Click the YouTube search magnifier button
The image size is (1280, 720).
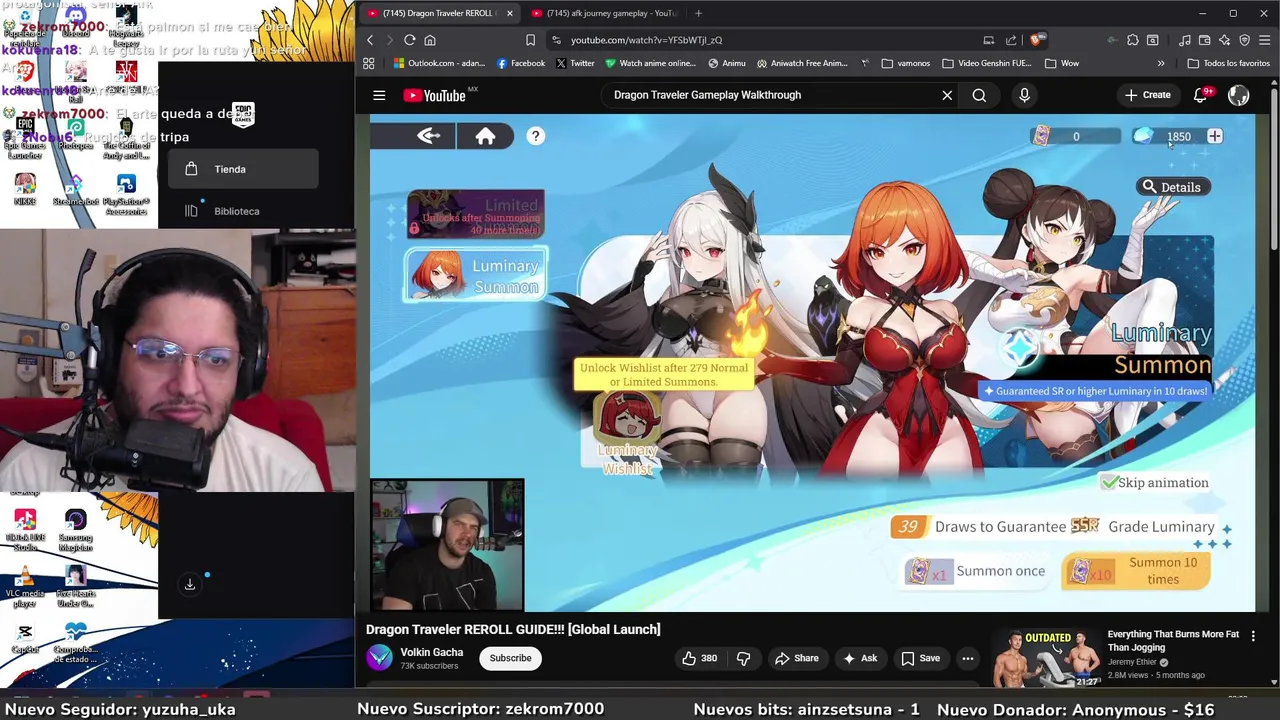click(979, 95)
